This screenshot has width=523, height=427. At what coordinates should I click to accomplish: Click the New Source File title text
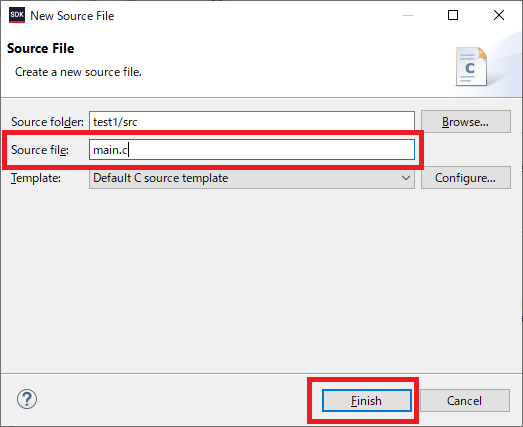(x=72, y=16)
